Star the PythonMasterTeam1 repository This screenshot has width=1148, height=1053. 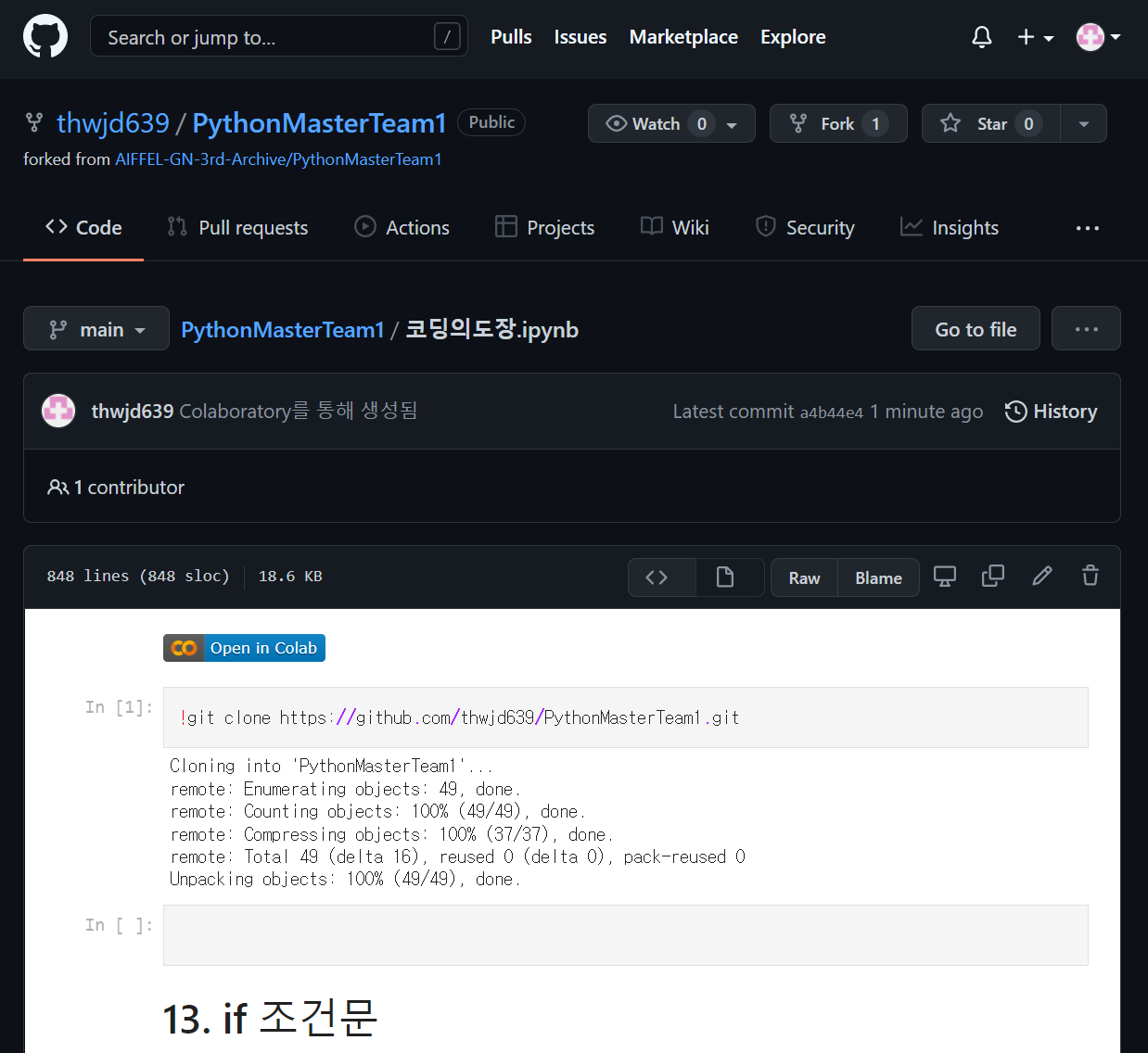tap(989, 122)
